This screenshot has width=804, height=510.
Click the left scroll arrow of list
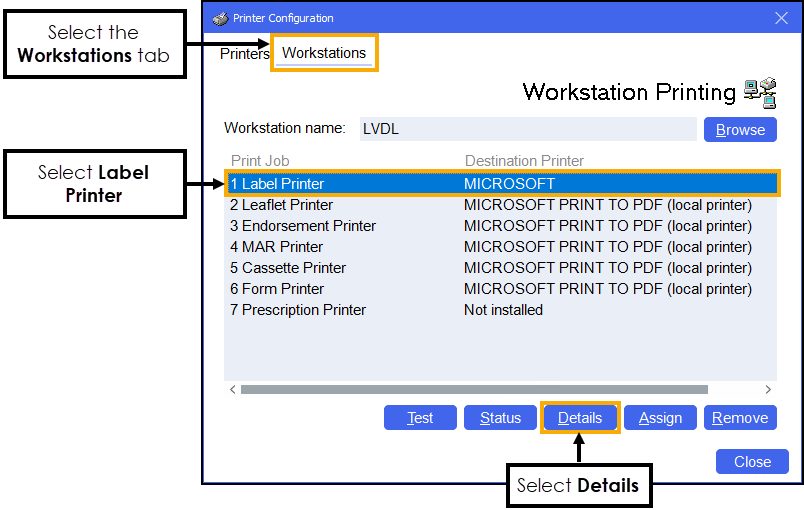tap(233, 390)
